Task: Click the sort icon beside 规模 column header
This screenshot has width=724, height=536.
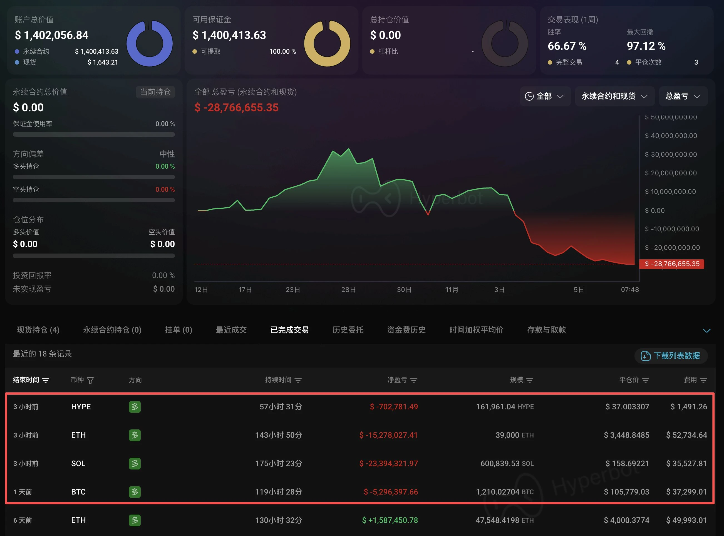Action: (x=529, y=381)
